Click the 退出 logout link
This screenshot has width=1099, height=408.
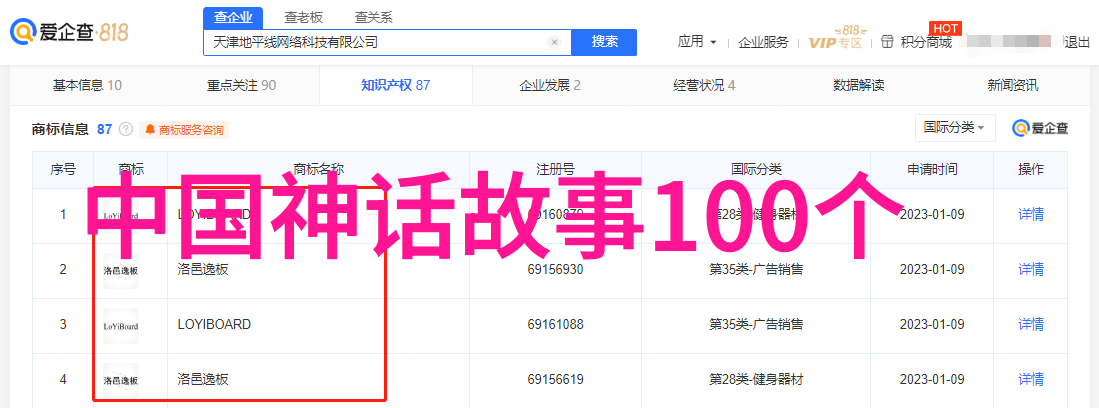coord(1077,42)
